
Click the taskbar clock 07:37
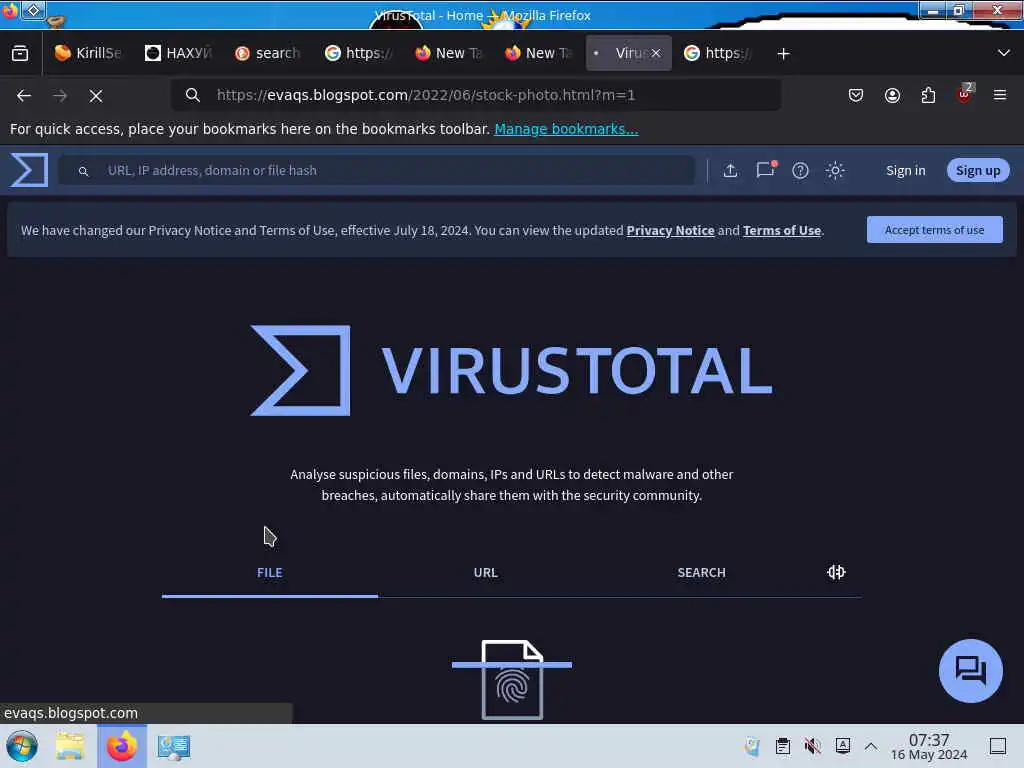coord(929,746)
